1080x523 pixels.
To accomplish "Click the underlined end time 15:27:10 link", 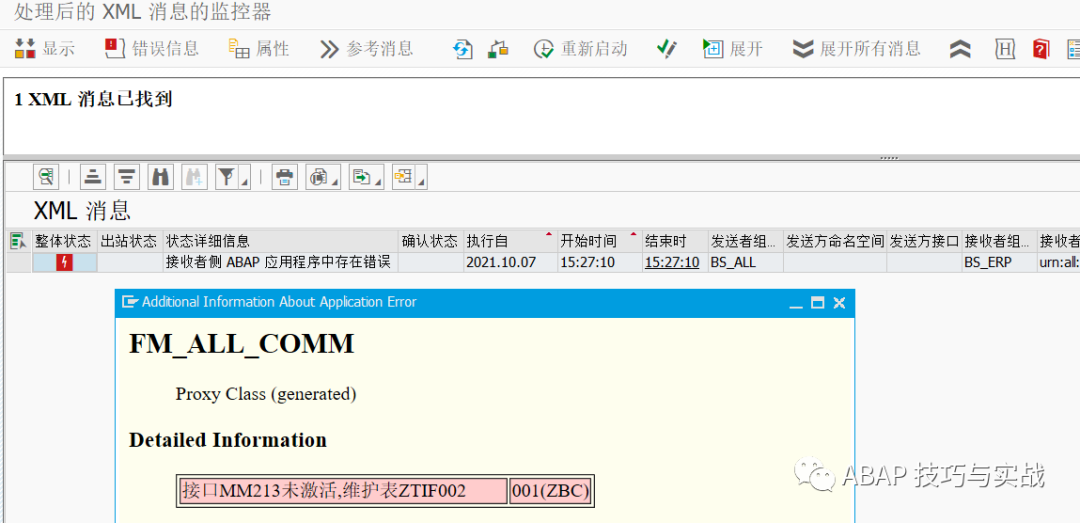I will [x=672, y=263].
